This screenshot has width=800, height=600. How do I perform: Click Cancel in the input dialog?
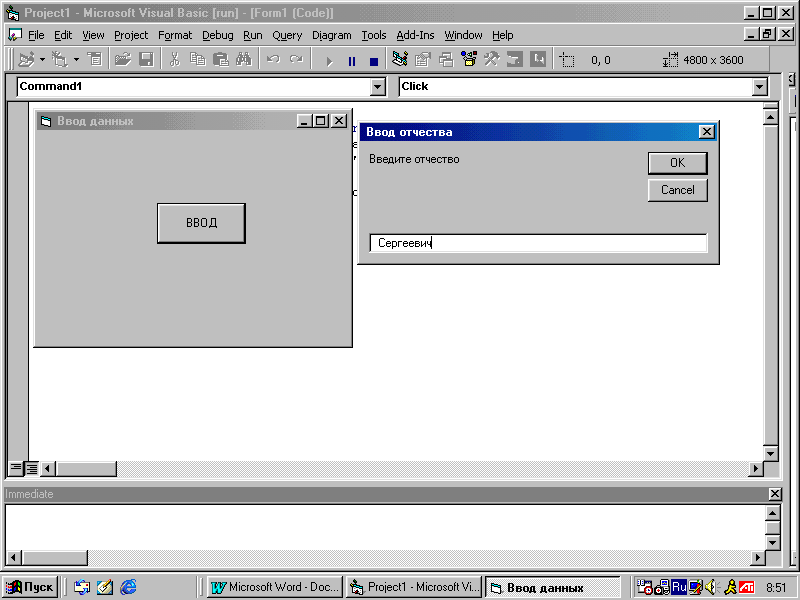(x=678, y=190)
